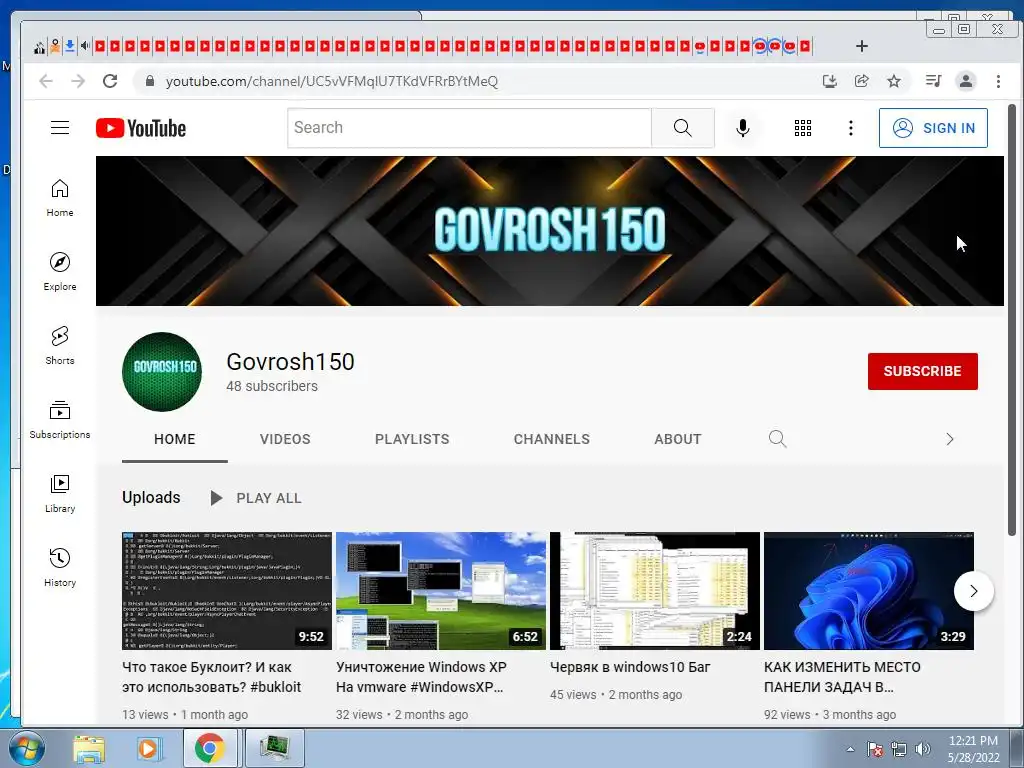Click PLAY ALL for uploads

pos(255,498)
